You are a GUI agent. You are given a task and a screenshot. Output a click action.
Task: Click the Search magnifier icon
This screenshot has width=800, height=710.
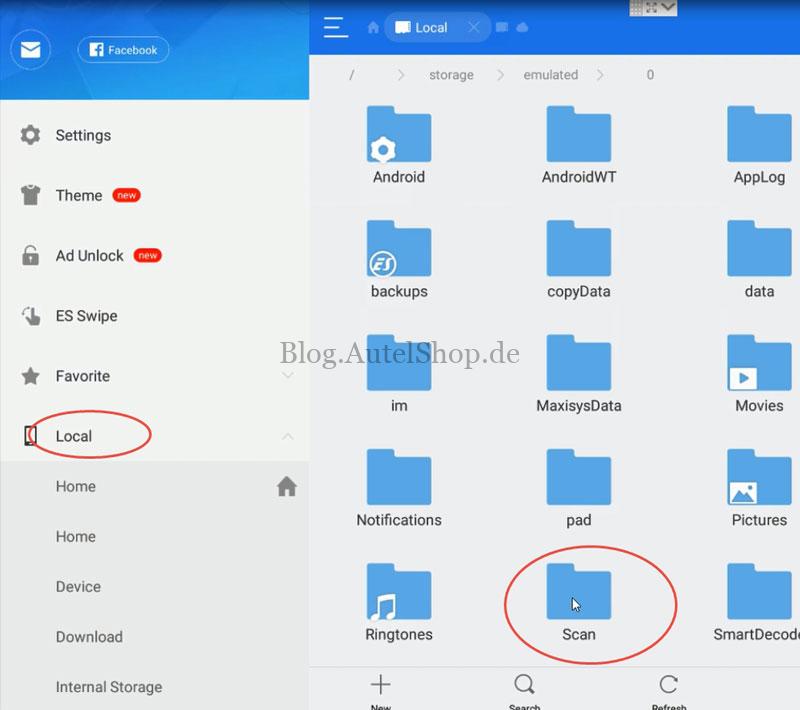(x=524, y=686)
